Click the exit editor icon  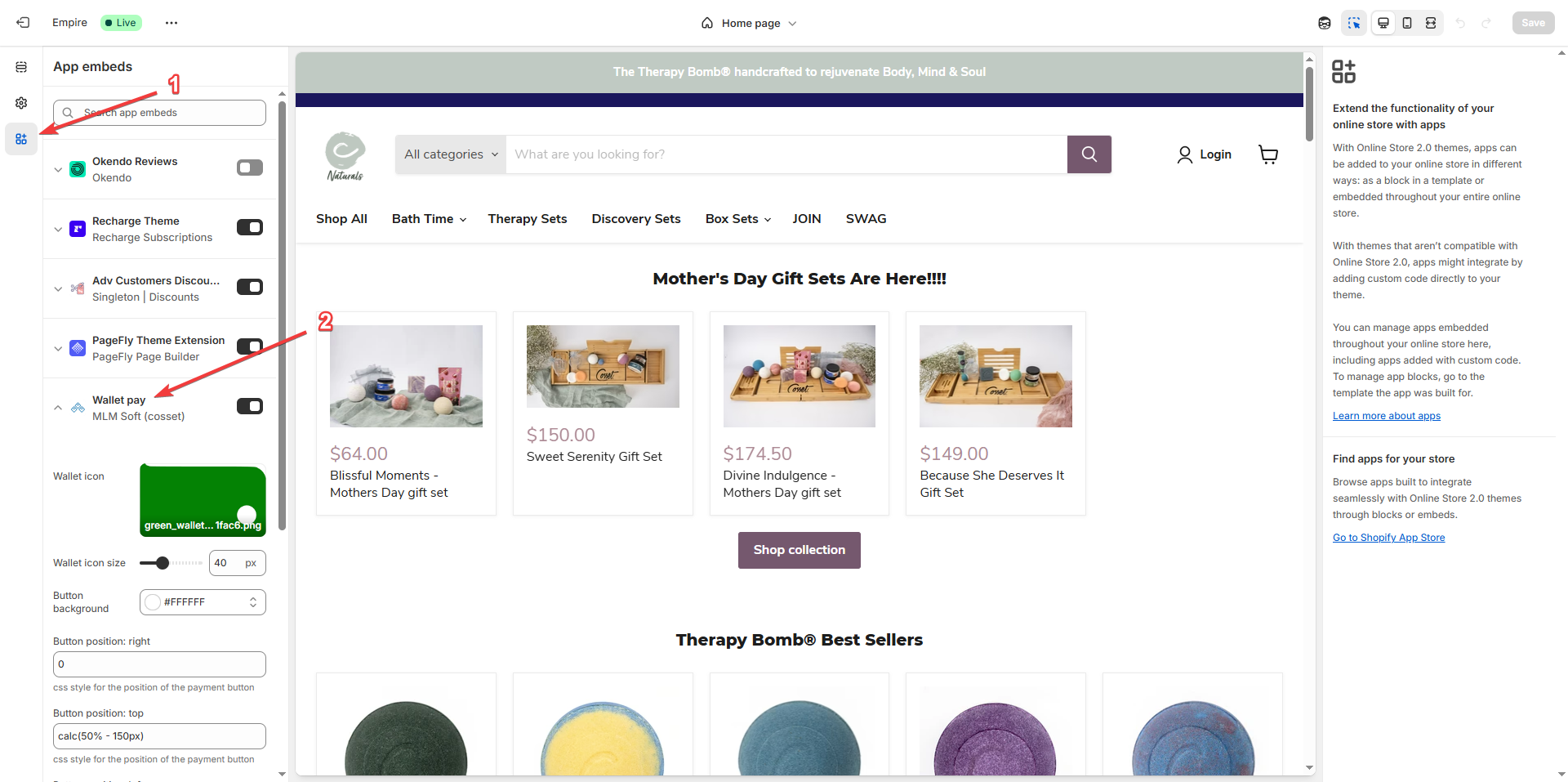(x=23, y=23)
